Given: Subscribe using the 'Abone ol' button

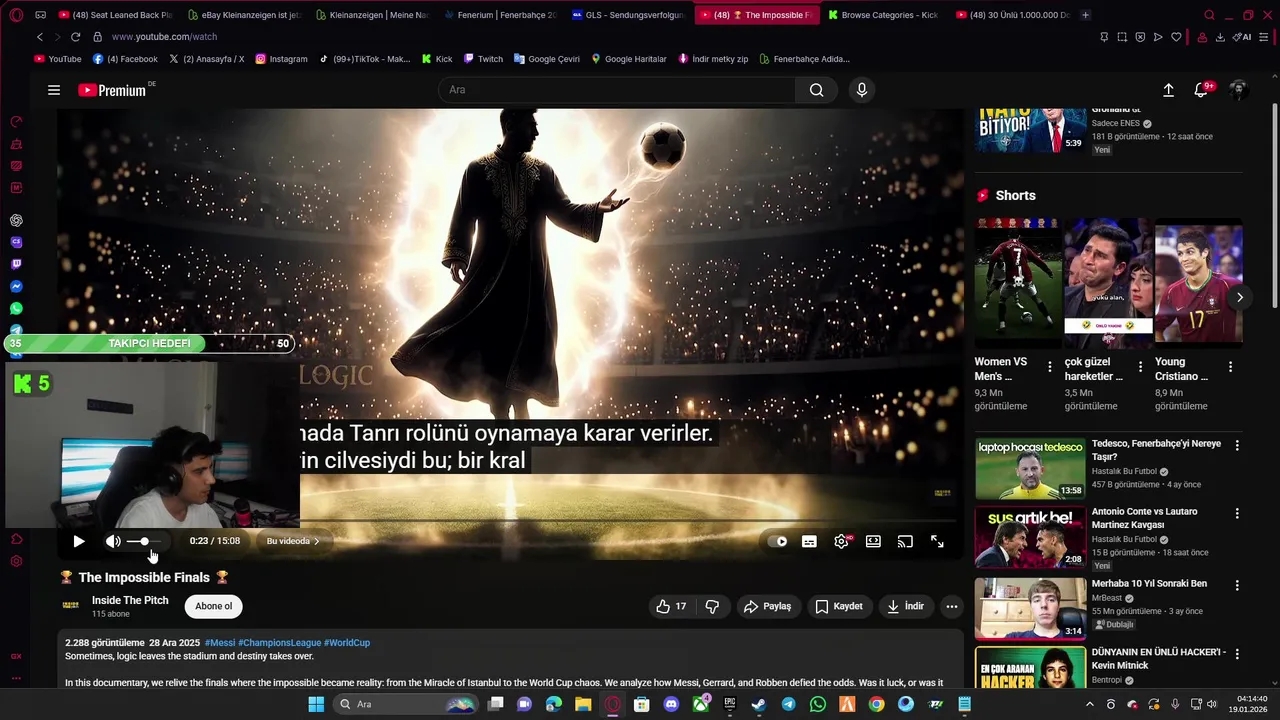Looking at the screenshot, I should click(213, 606).
